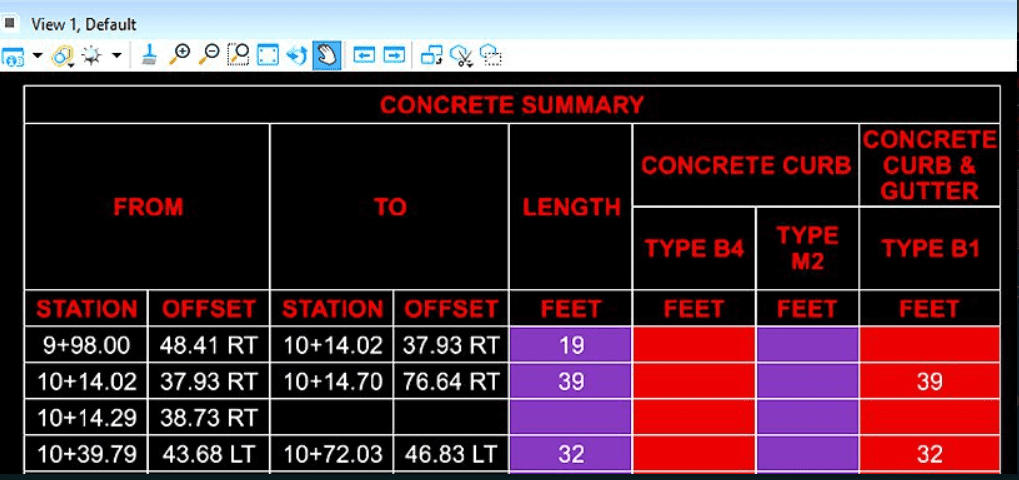Click the FROM header cell
Viewport: 1019px width, 480px height.
(x=148, y=207)
